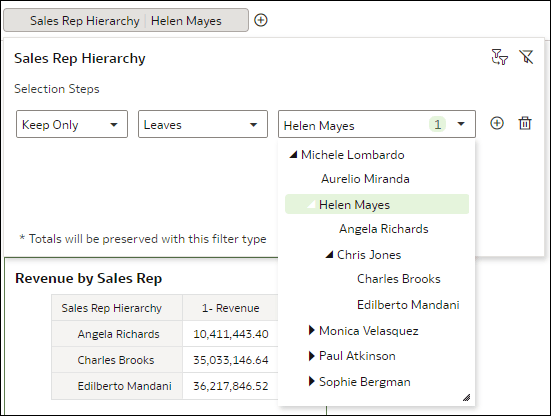The image size is (551, 416).
Task: Toggle the Helen Mayes member dropdown arrow
Action: click(461, 124)
